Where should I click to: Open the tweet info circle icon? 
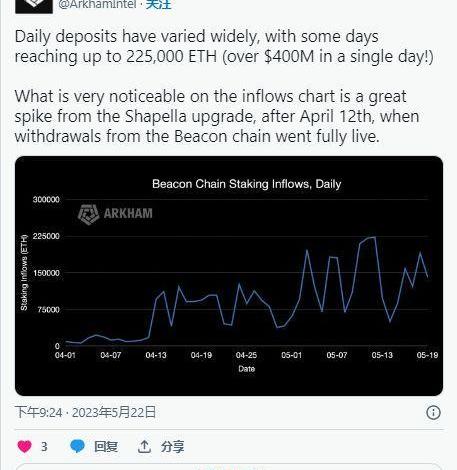click(433, 413)
